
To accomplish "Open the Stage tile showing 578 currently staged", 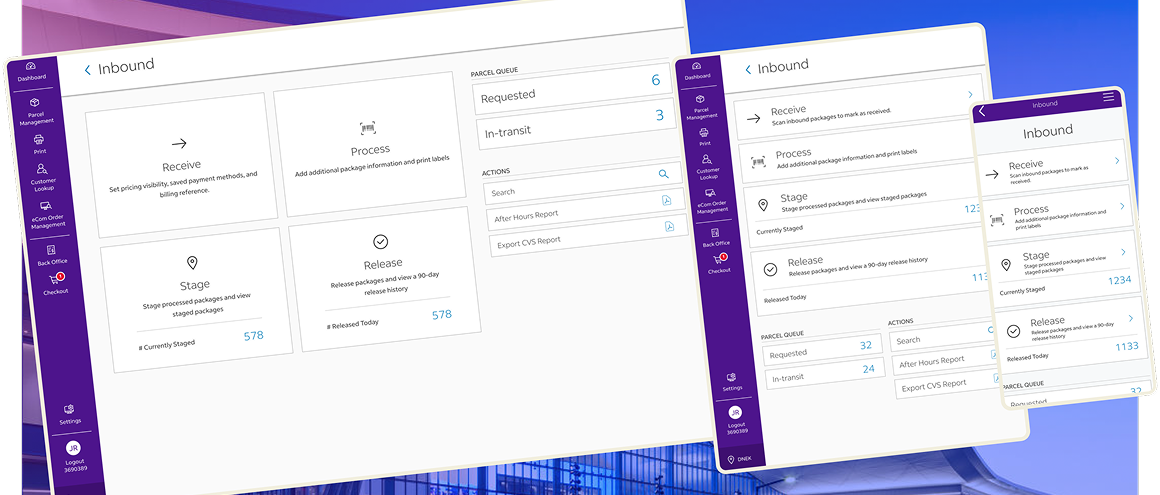I will click(196, 300).
